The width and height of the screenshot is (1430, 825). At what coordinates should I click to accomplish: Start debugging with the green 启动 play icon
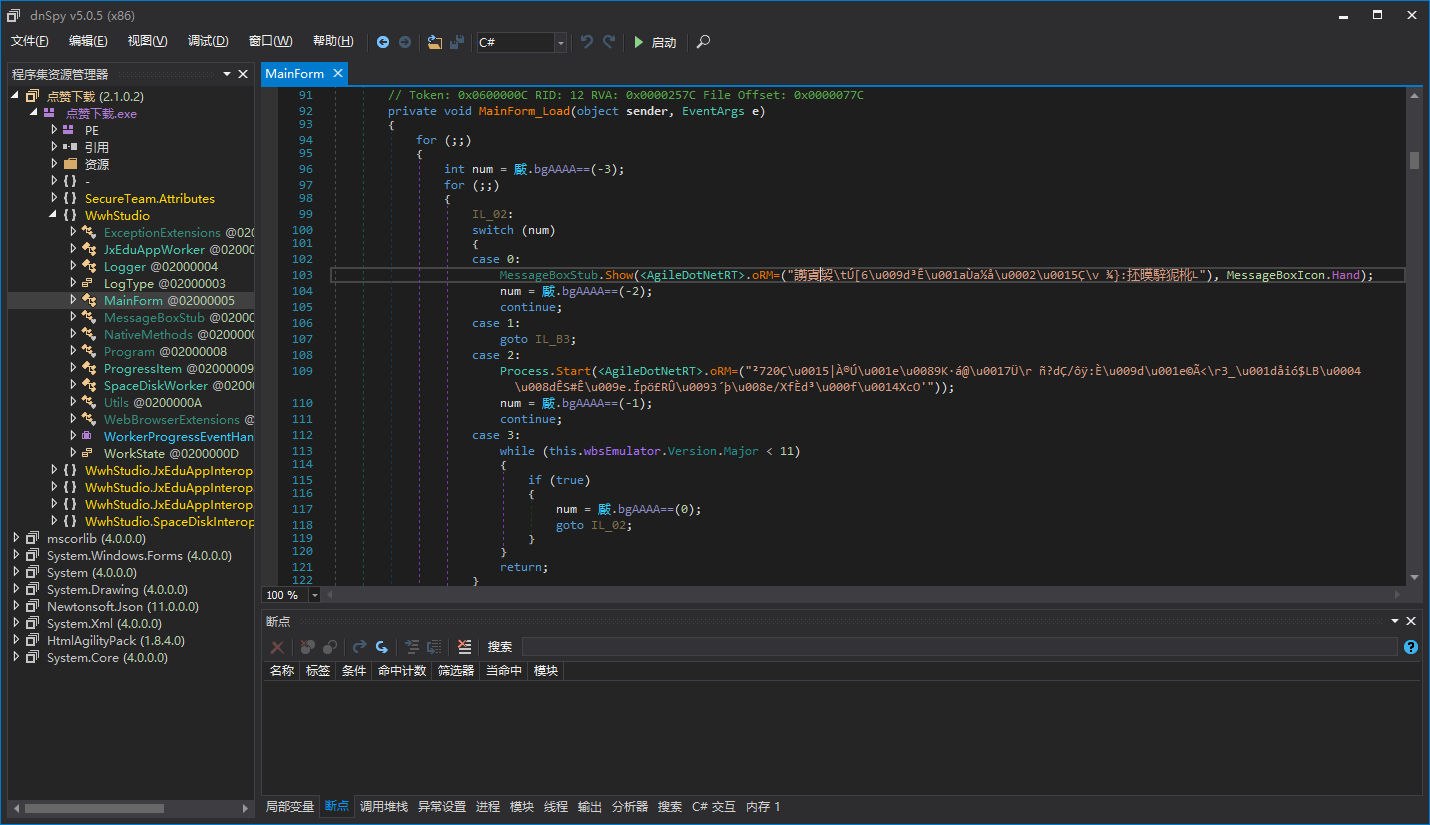[x=640, y=41]
